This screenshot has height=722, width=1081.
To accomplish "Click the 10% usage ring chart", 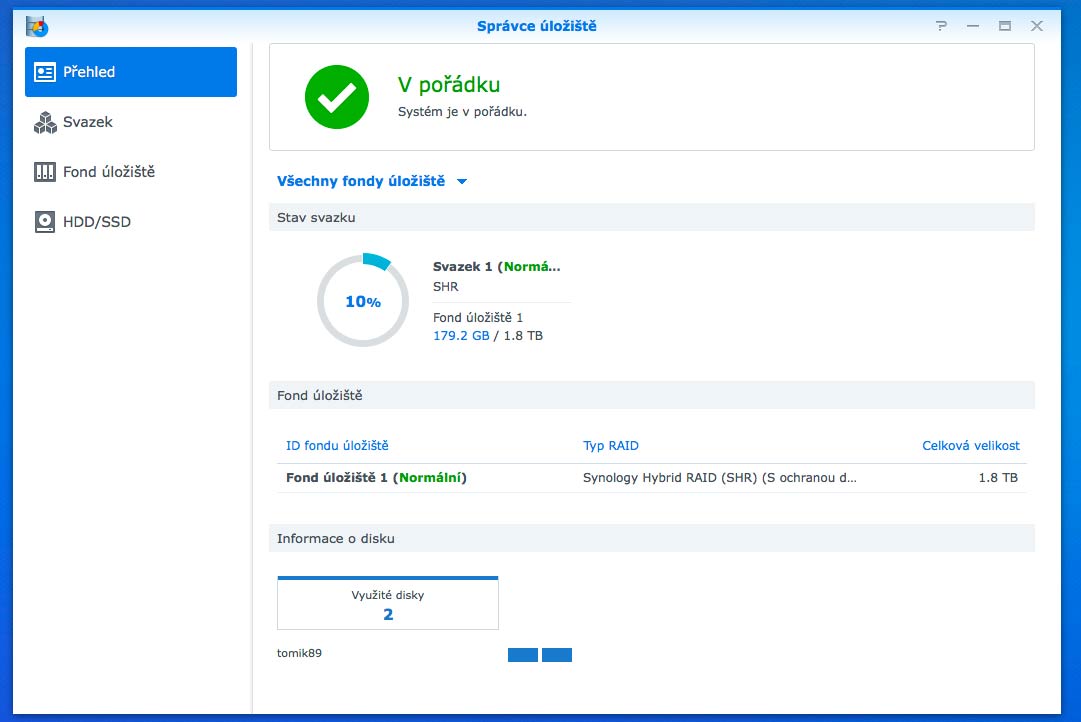I will click(362, 301).
